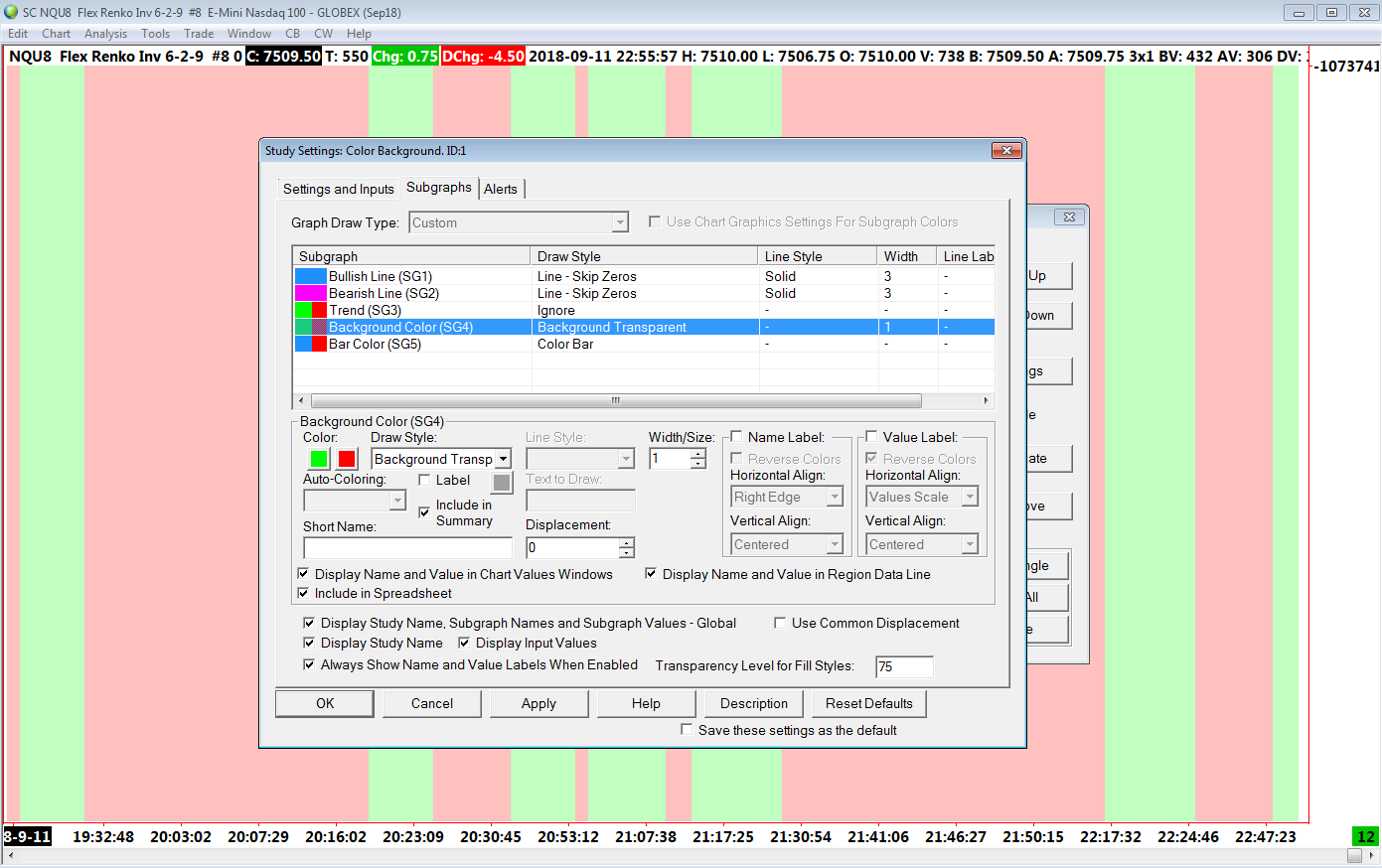This screenshot has width=1382, height=868.
Task: Select the Trend (SG3) subgraph row
Action: click(644, 310)
